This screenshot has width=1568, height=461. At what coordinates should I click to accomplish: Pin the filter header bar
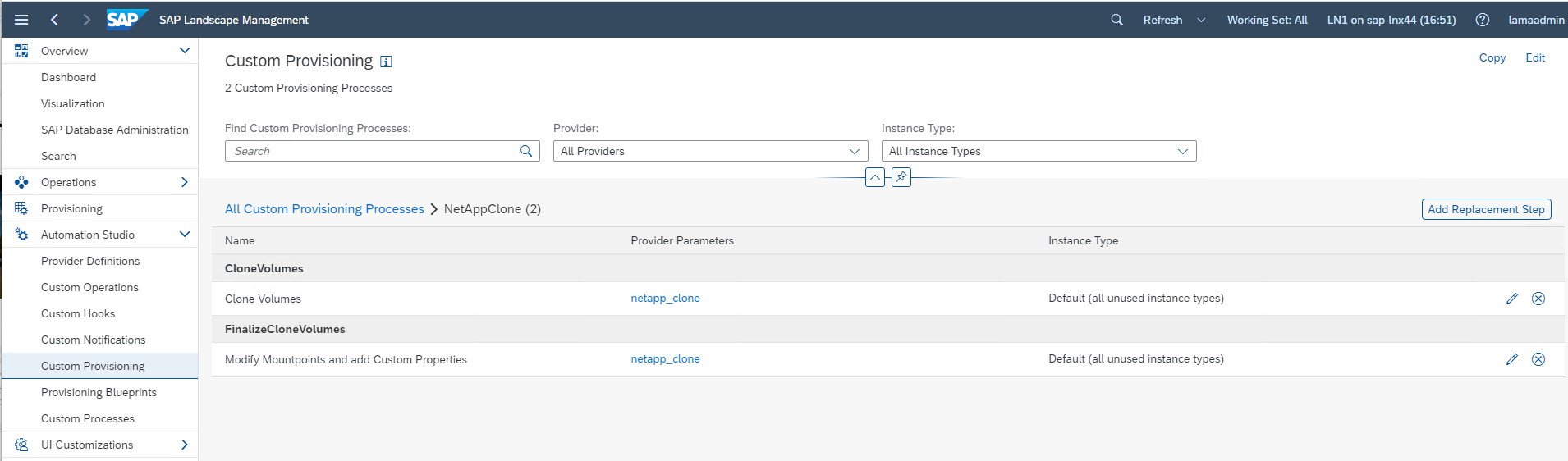coord(901,177)
